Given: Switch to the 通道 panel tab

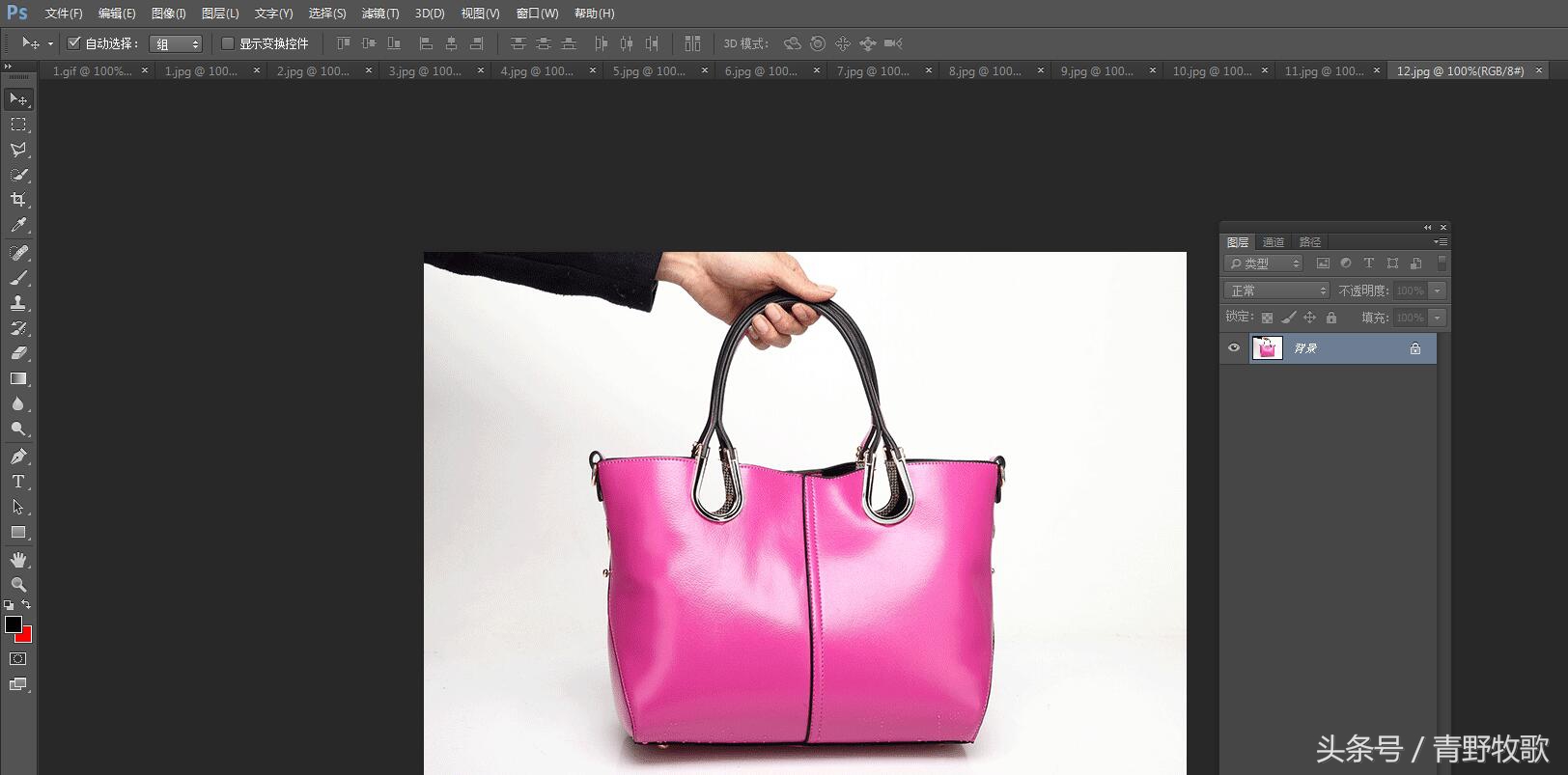Looking at the screenshot, I should pos(1274,242).
